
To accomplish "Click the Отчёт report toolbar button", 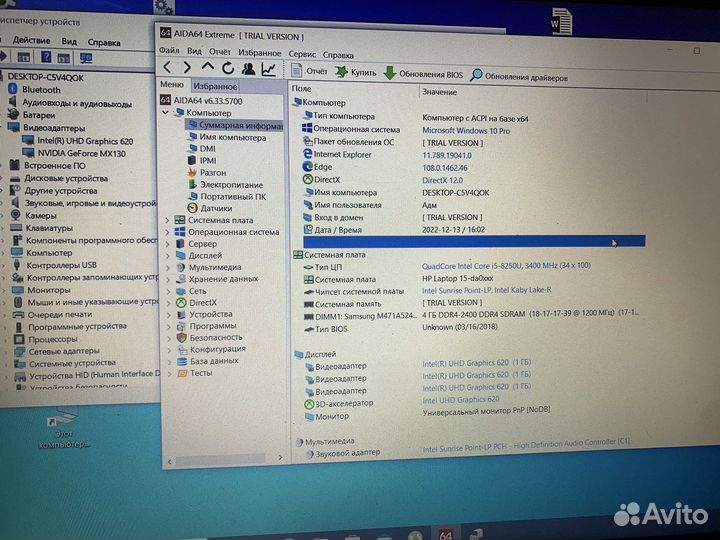I will tap(309, 71).
